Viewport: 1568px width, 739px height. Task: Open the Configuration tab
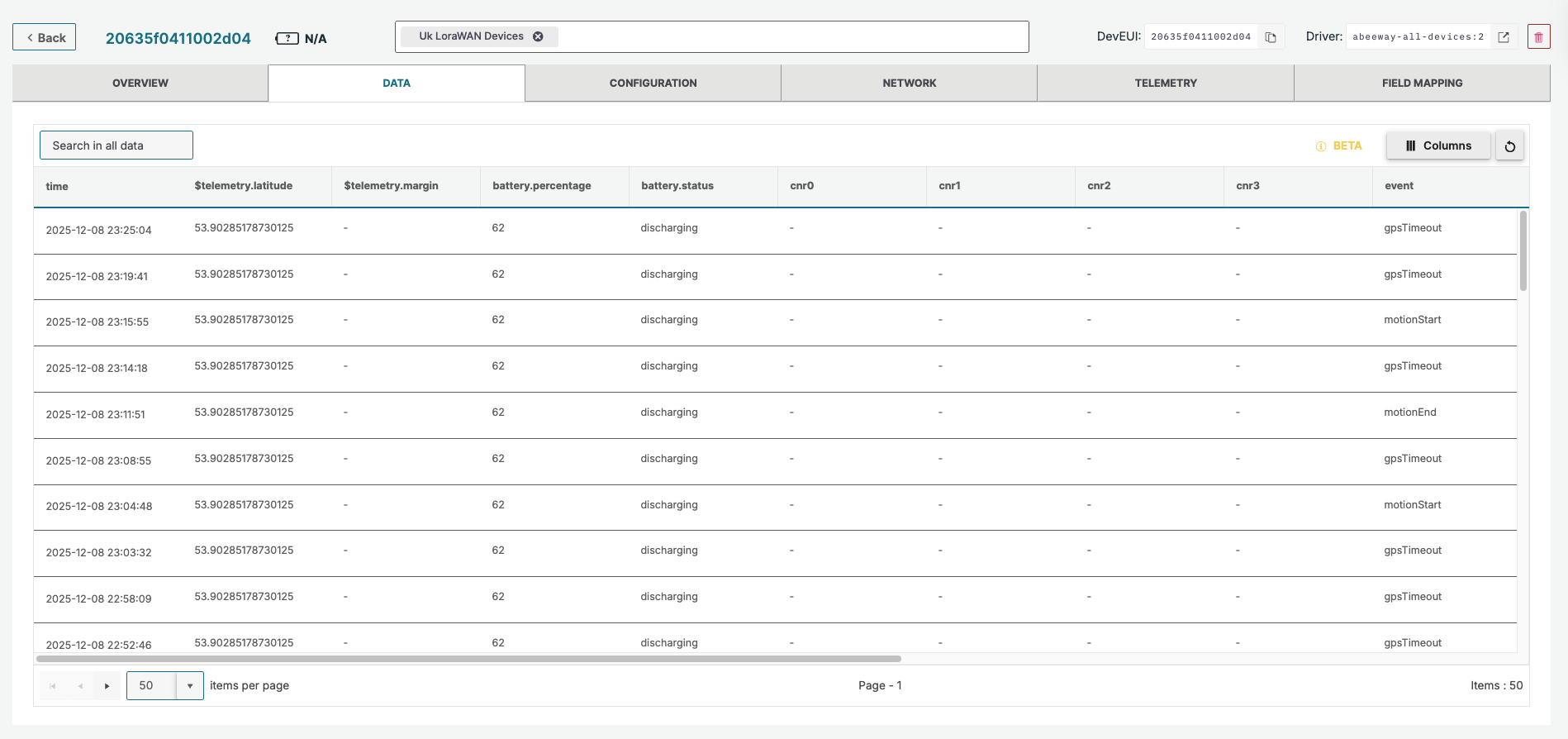653,83
